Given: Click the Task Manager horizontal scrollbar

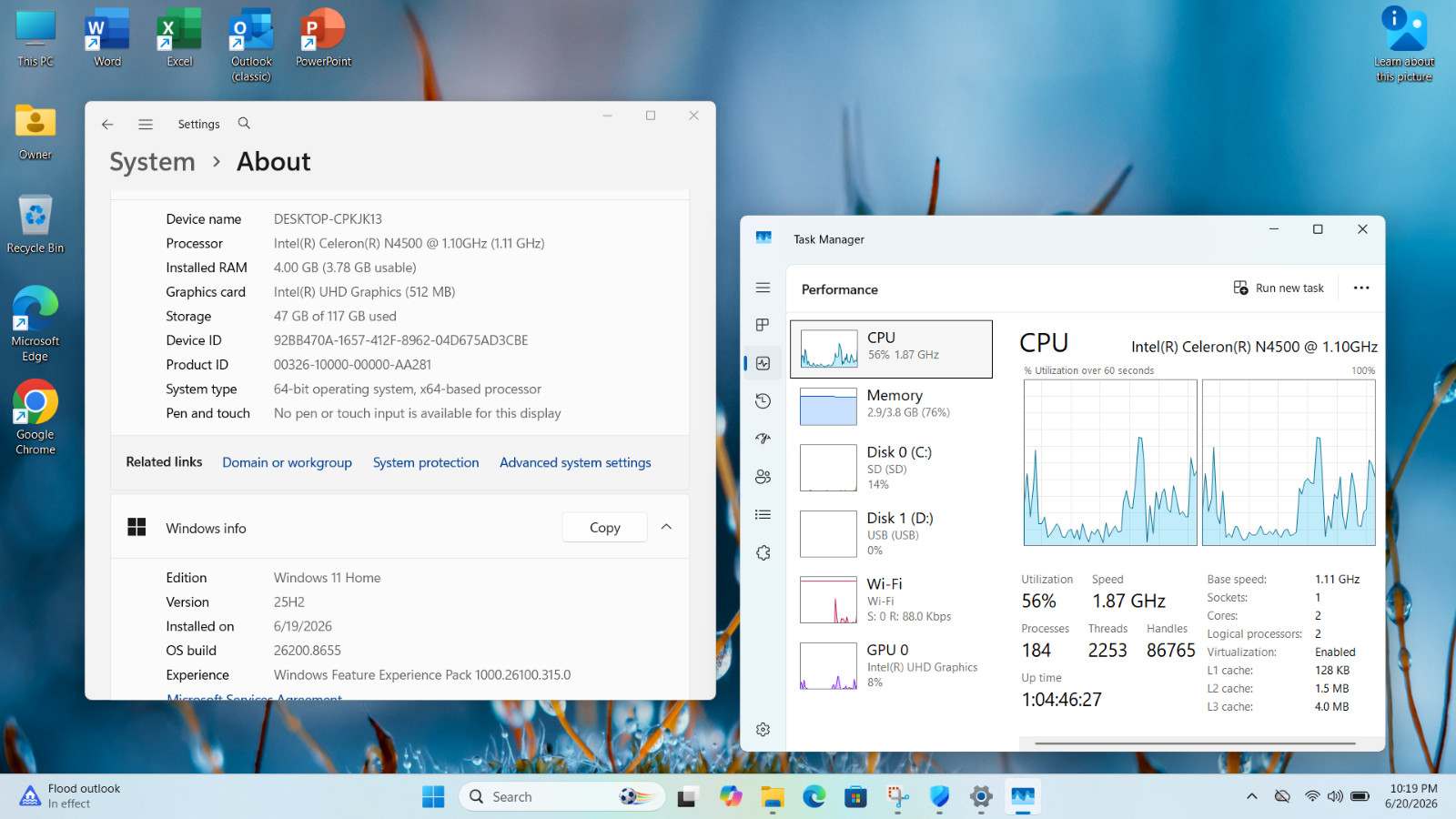Looking at the screenshot, I should click(x=1196, y=743).
